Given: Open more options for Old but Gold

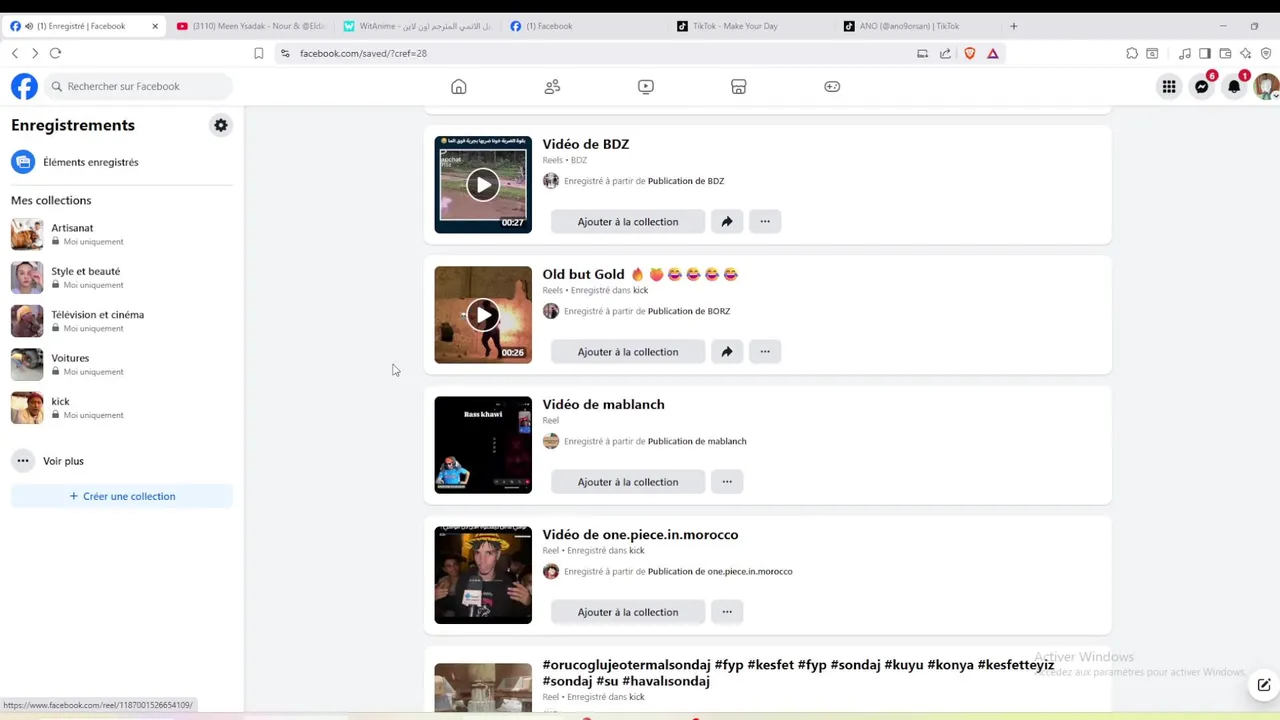Looking at the screenshot, I should (765, 352).
